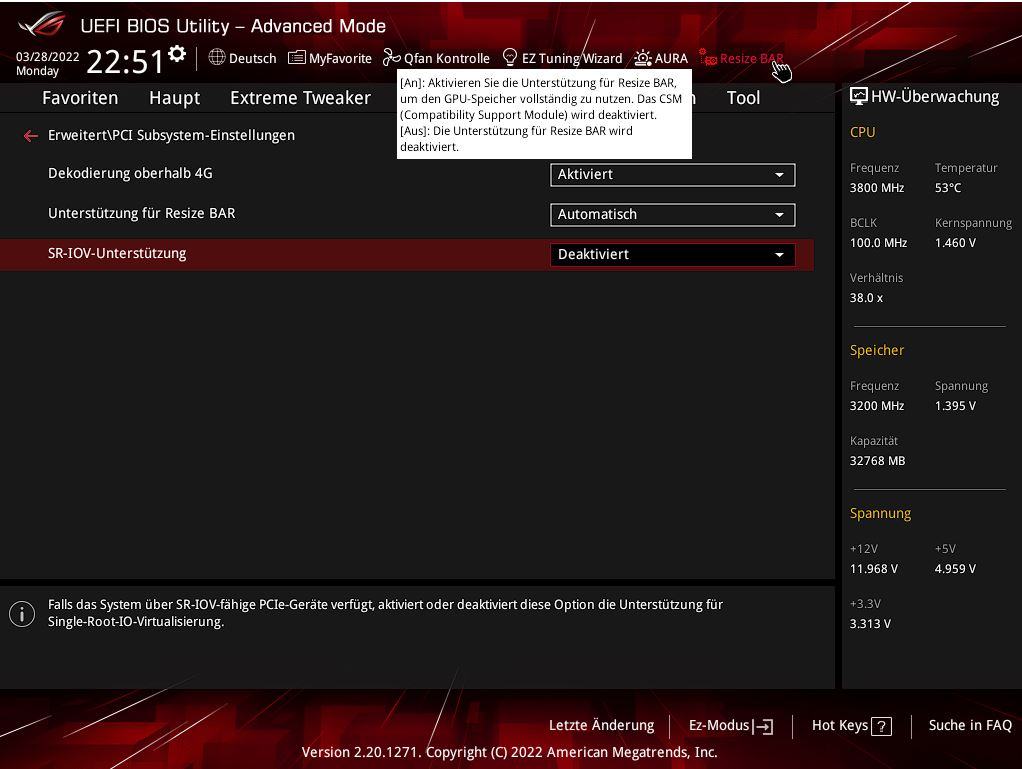Open Dekodierung oberhalb 4G dropdown
This screenshot has width=1022, height=769.
point(673,175)
